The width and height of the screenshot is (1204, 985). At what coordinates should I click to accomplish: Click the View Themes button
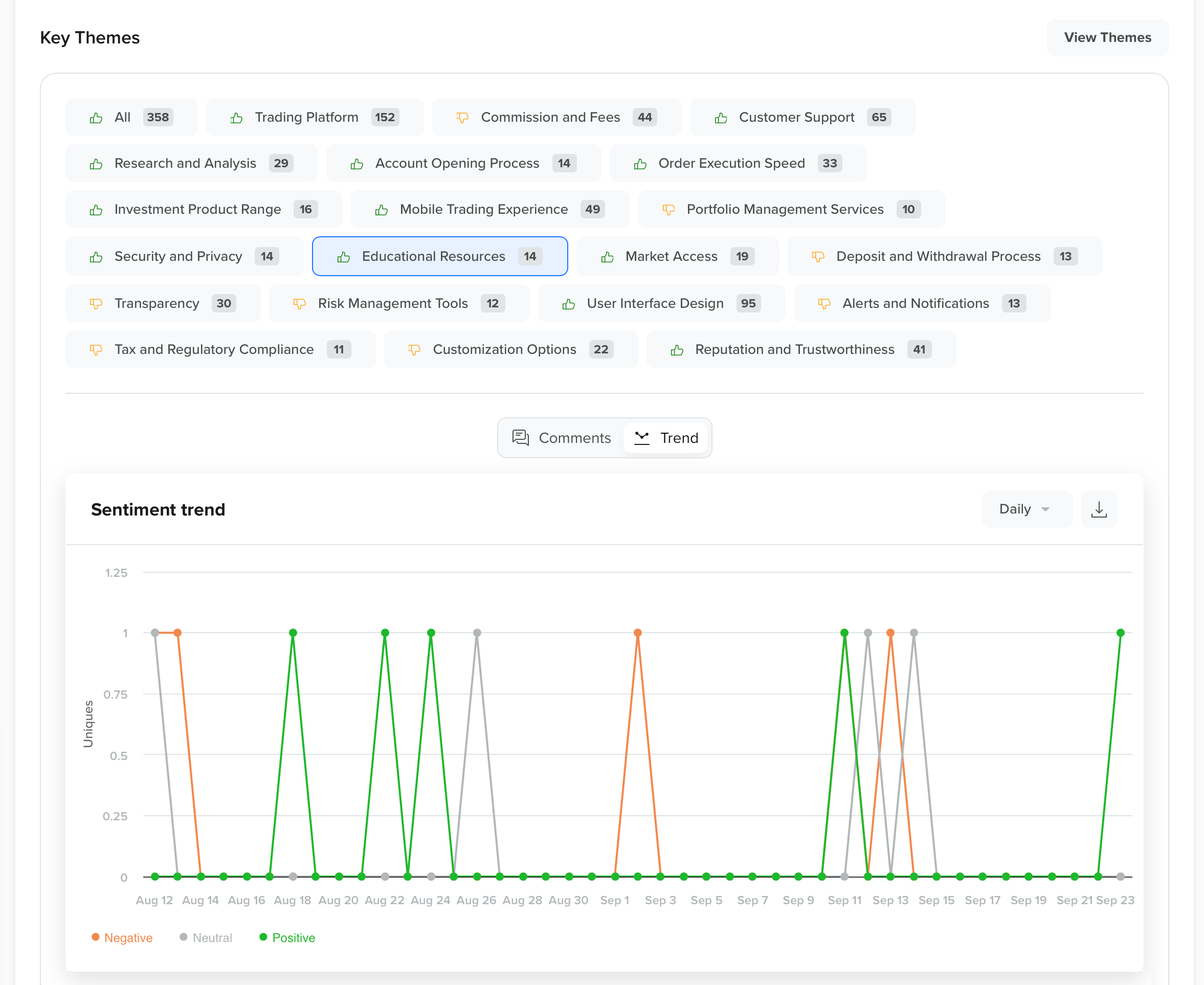1107,37
